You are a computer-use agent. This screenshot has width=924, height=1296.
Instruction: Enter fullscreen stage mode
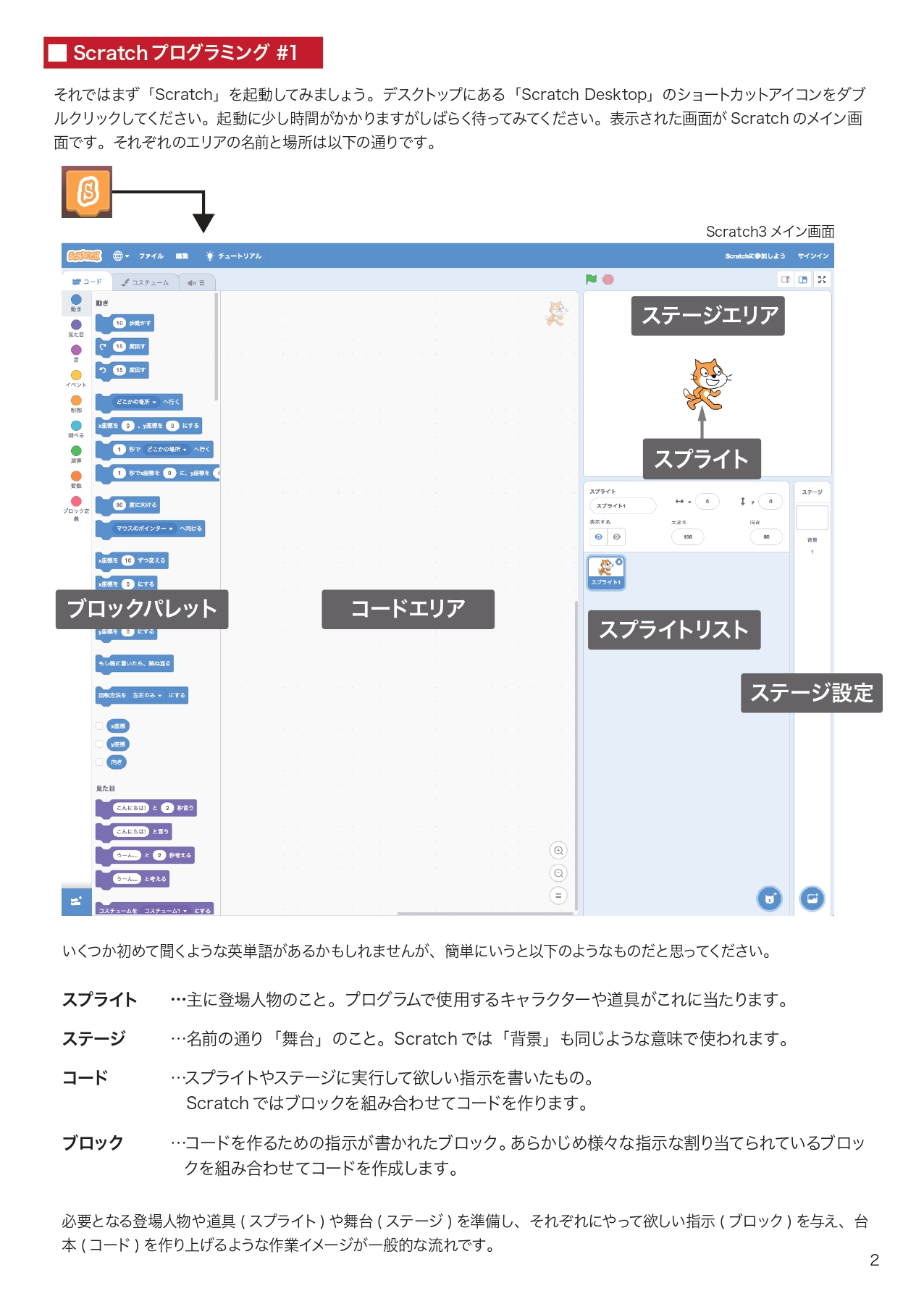(822, 279)
